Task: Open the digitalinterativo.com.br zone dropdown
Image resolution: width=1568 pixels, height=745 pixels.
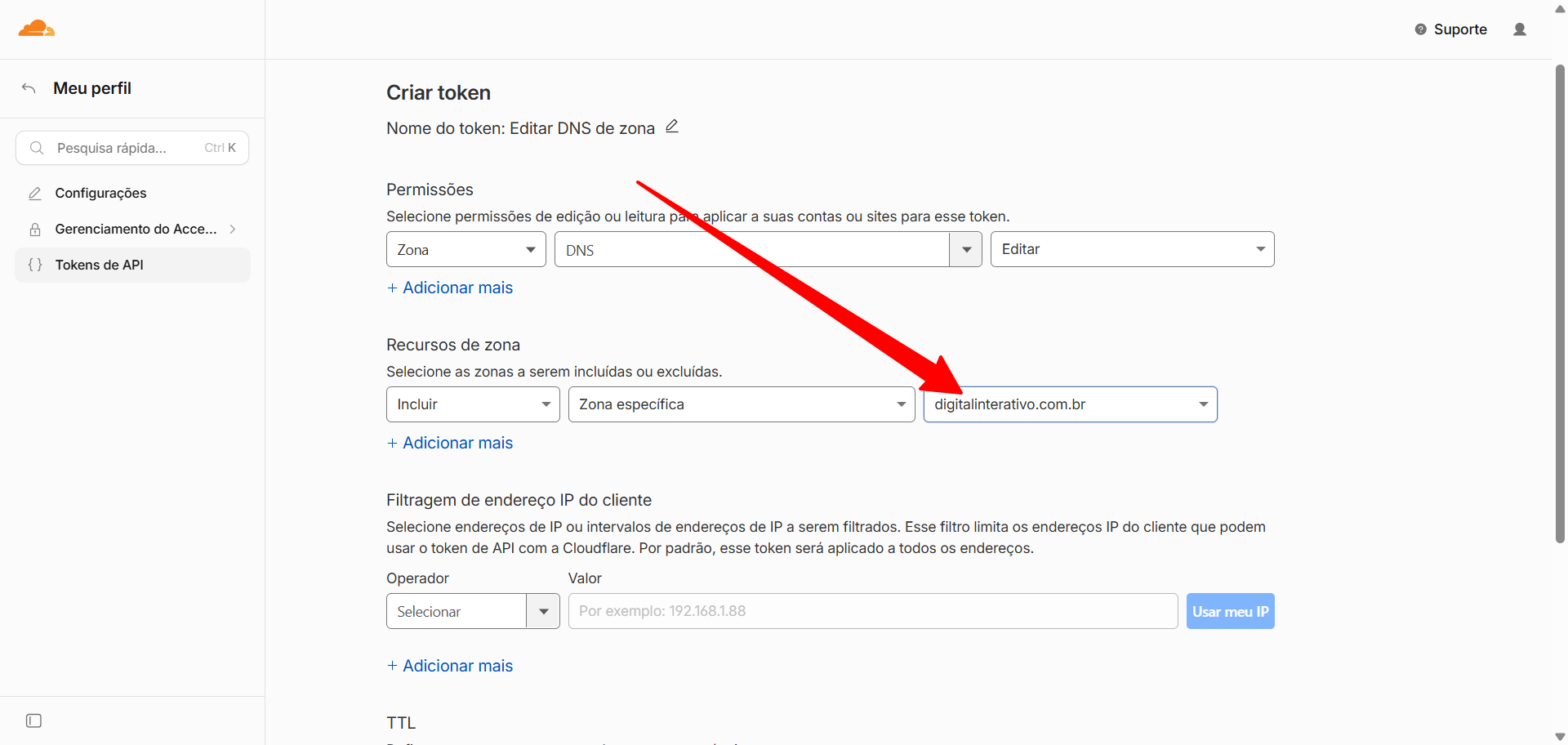Action: tap(1070, 404)
